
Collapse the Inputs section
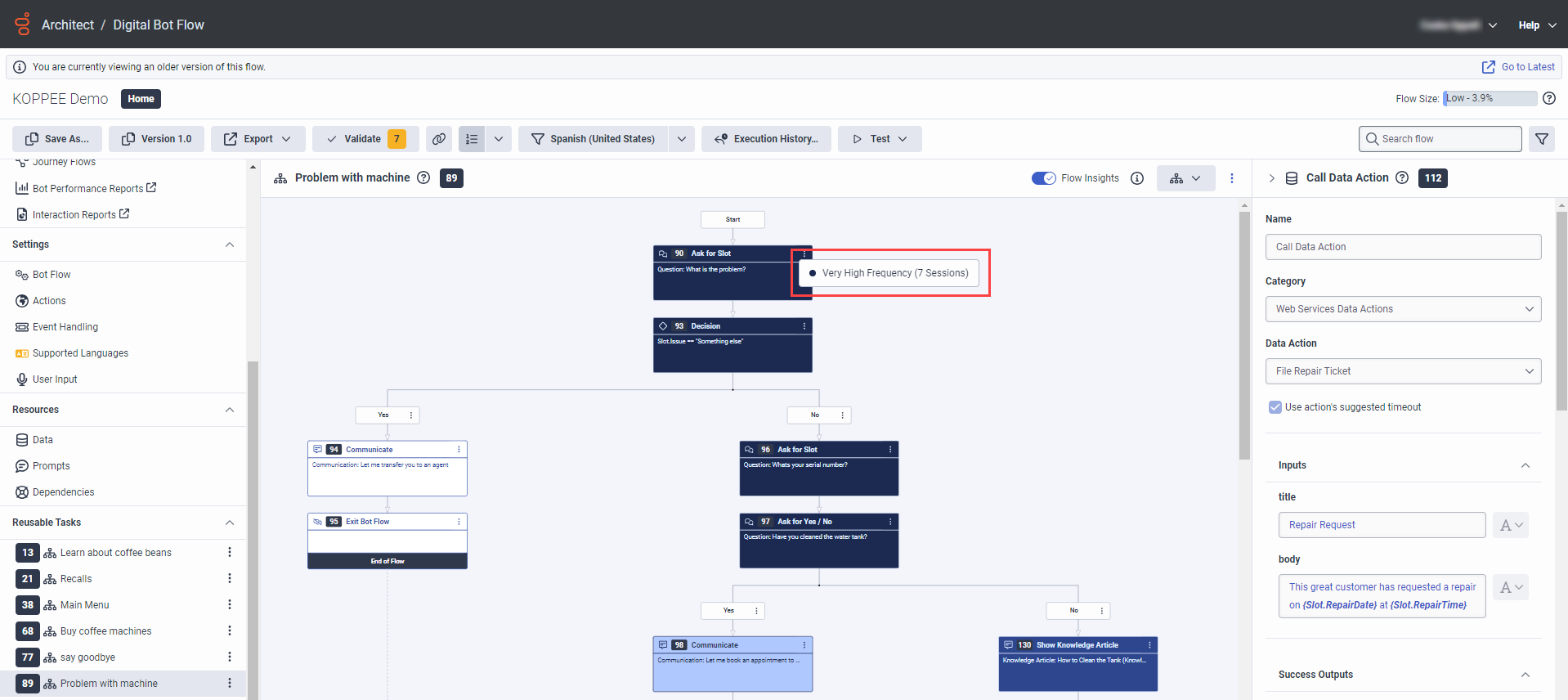pos(1525,465)
